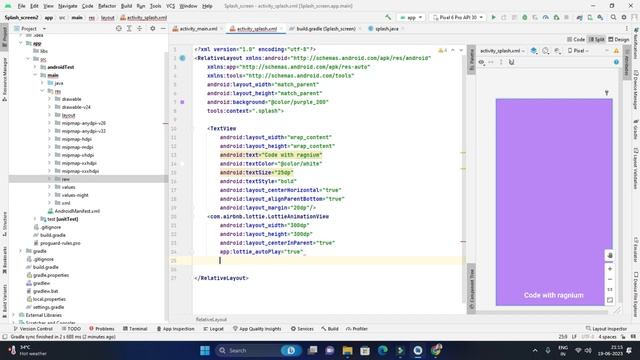The height and width of the screenshot is (360, 640).
Task: Select pan hand tool in preview
Action: point(610,256)
